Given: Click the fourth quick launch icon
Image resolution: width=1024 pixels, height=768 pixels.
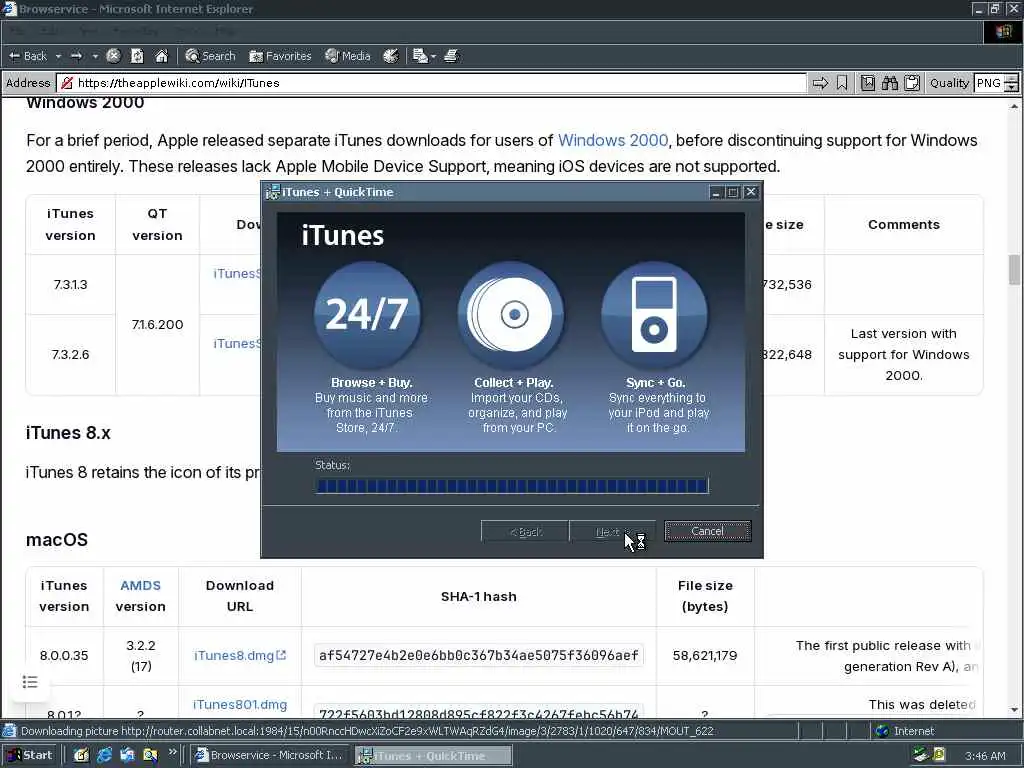Looking at the screenshot, I should [x=150, y=756].
